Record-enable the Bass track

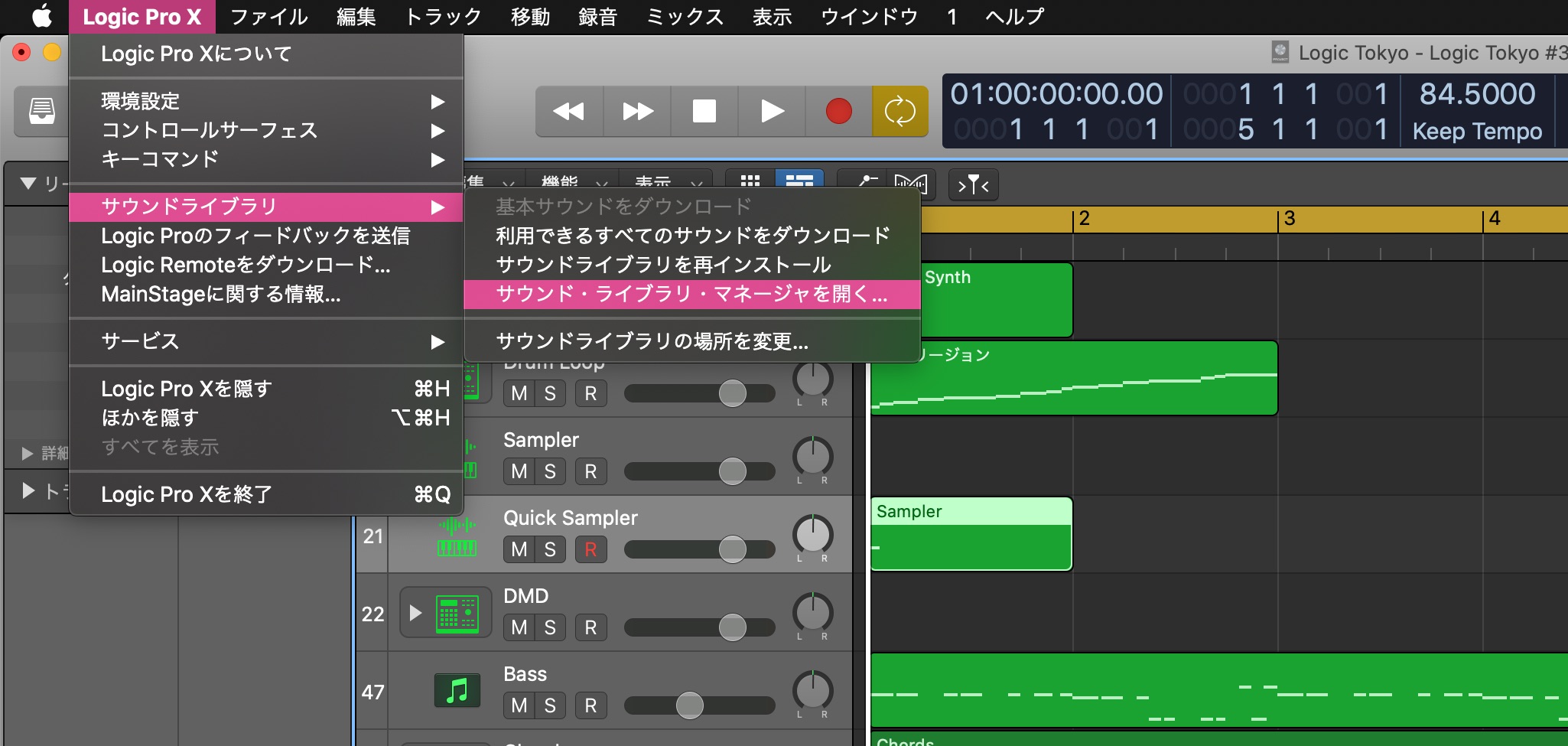click(590, 705)
